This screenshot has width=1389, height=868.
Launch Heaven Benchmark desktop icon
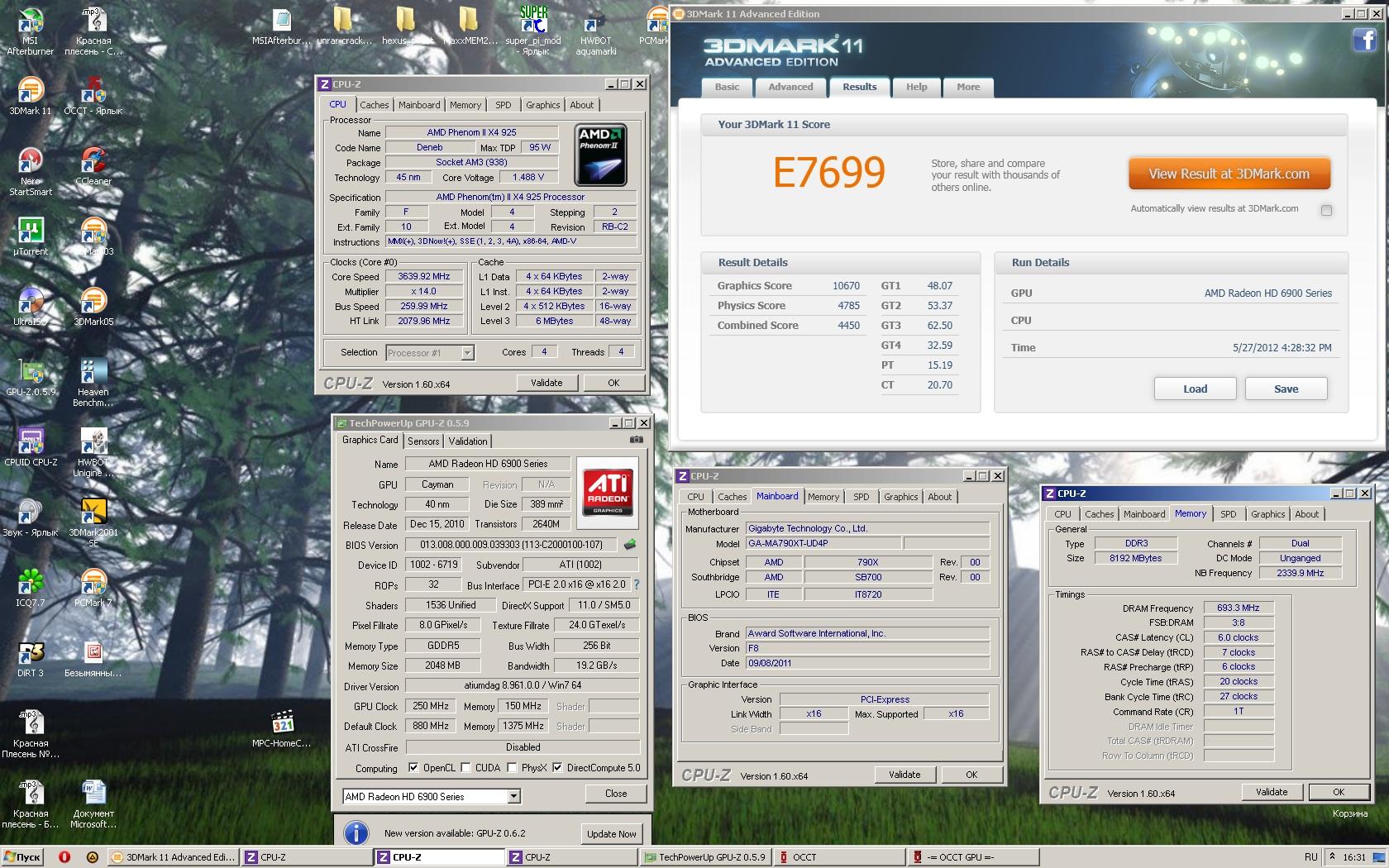[93, 382]
